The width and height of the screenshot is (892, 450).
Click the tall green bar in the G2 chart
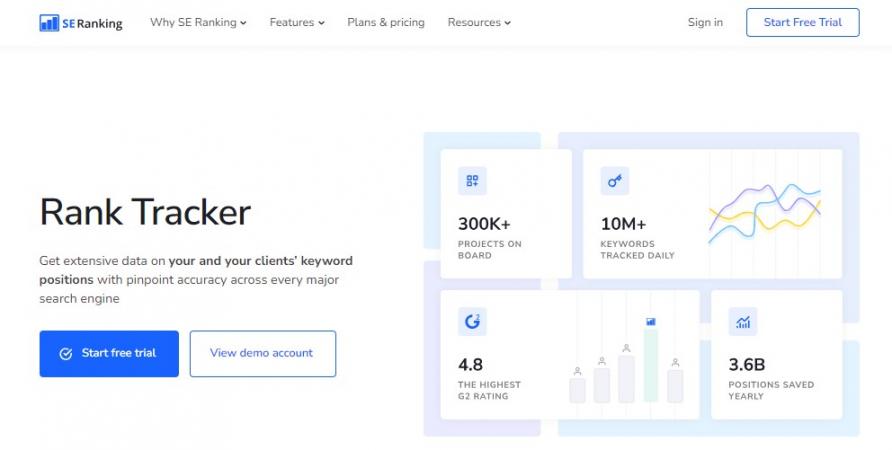coord(651,365)
